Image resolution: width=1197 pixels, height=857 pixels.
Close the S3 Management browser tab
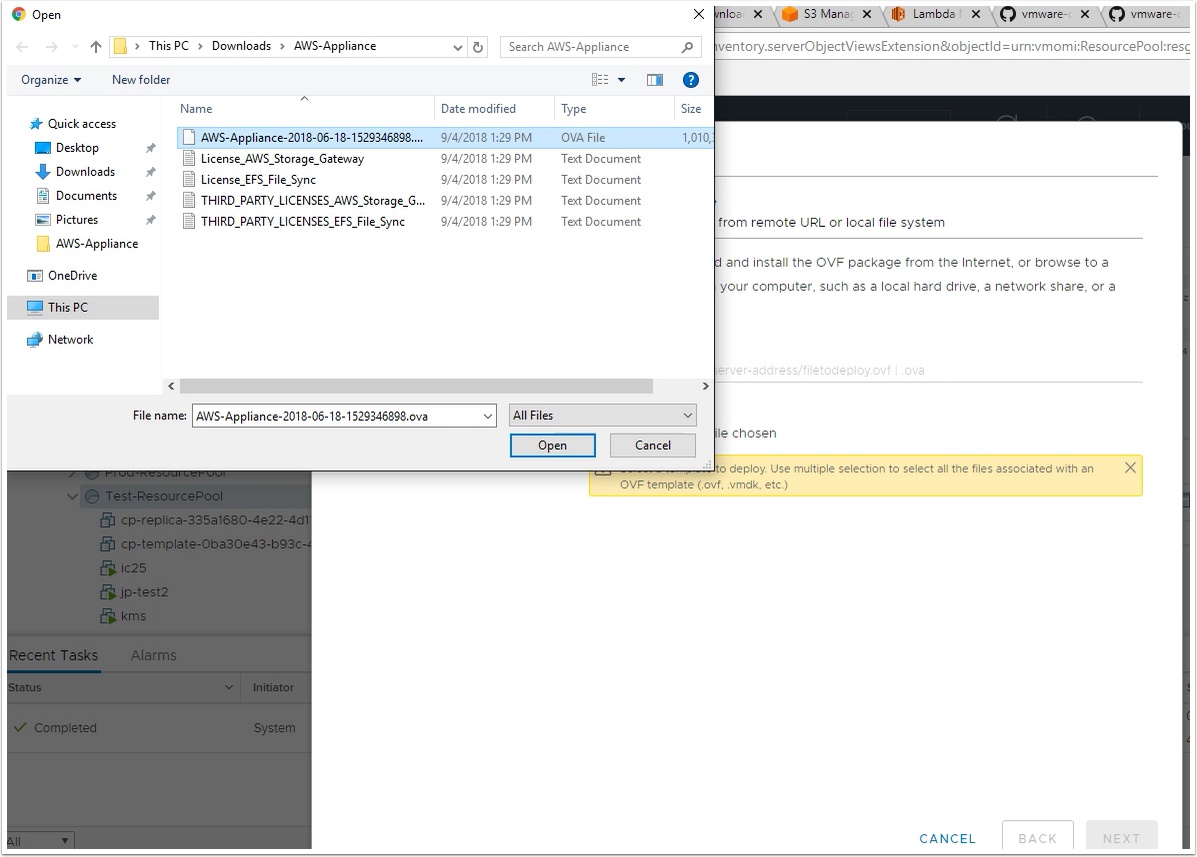pyautogui.click(x=867, y=14)
